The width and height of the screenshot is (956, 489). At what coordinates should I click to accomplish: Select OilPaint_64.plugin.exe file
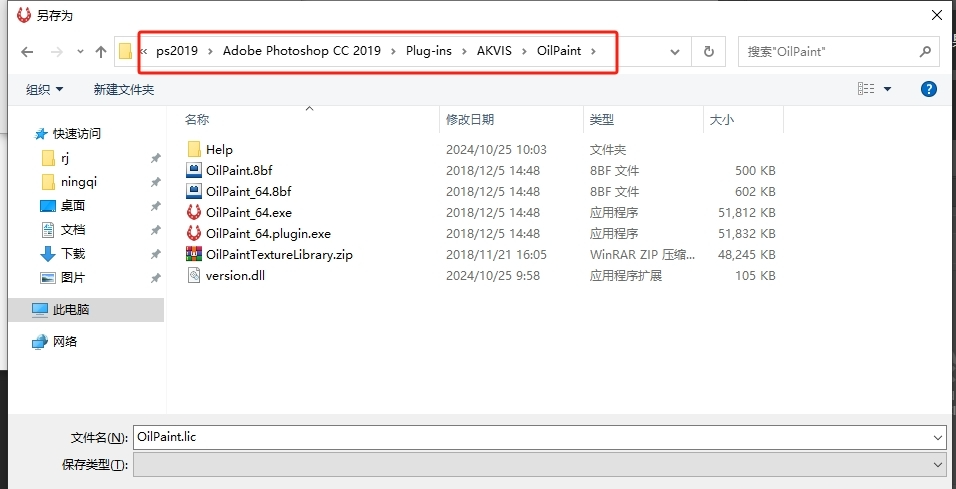tap(268, 234)
